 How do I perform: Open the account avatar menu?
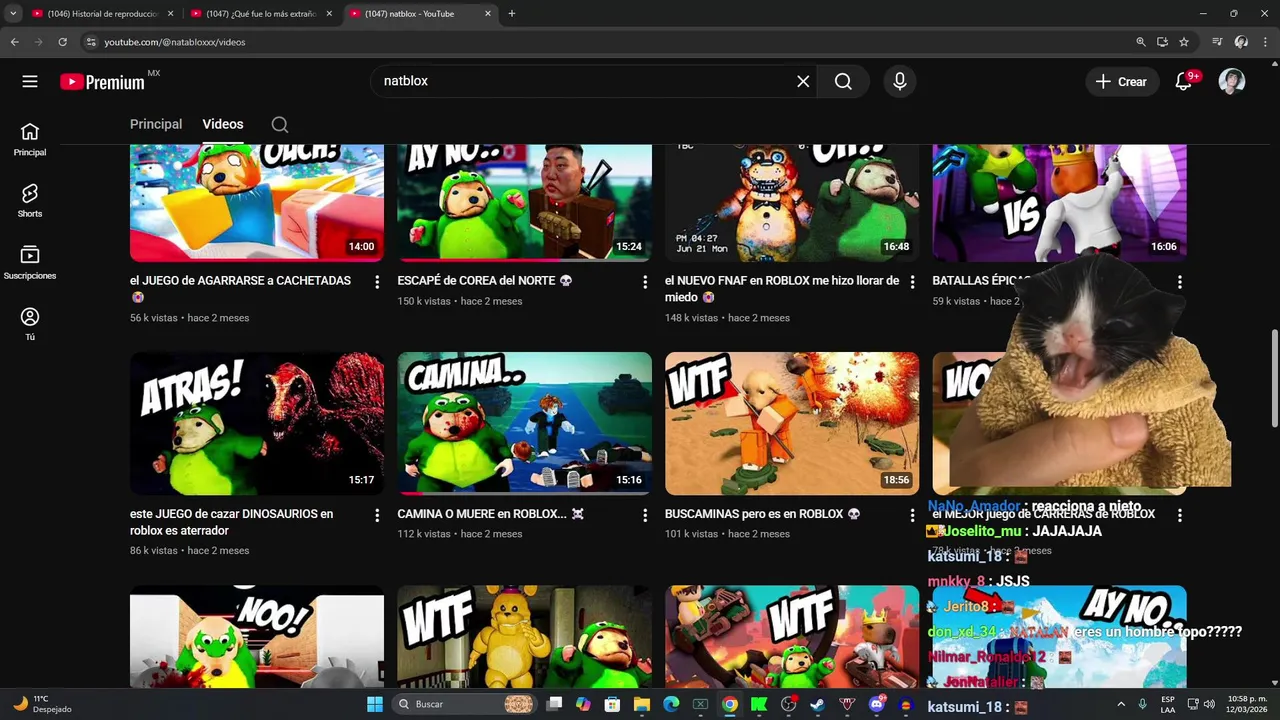coord(1232,82)
